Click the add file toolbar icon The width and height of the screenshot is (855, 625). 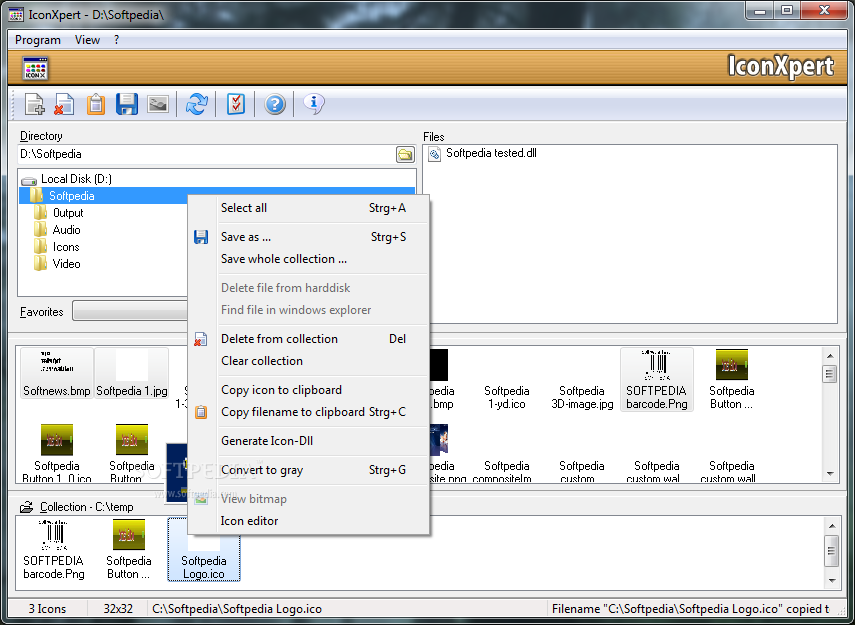[x=35, y=104]
